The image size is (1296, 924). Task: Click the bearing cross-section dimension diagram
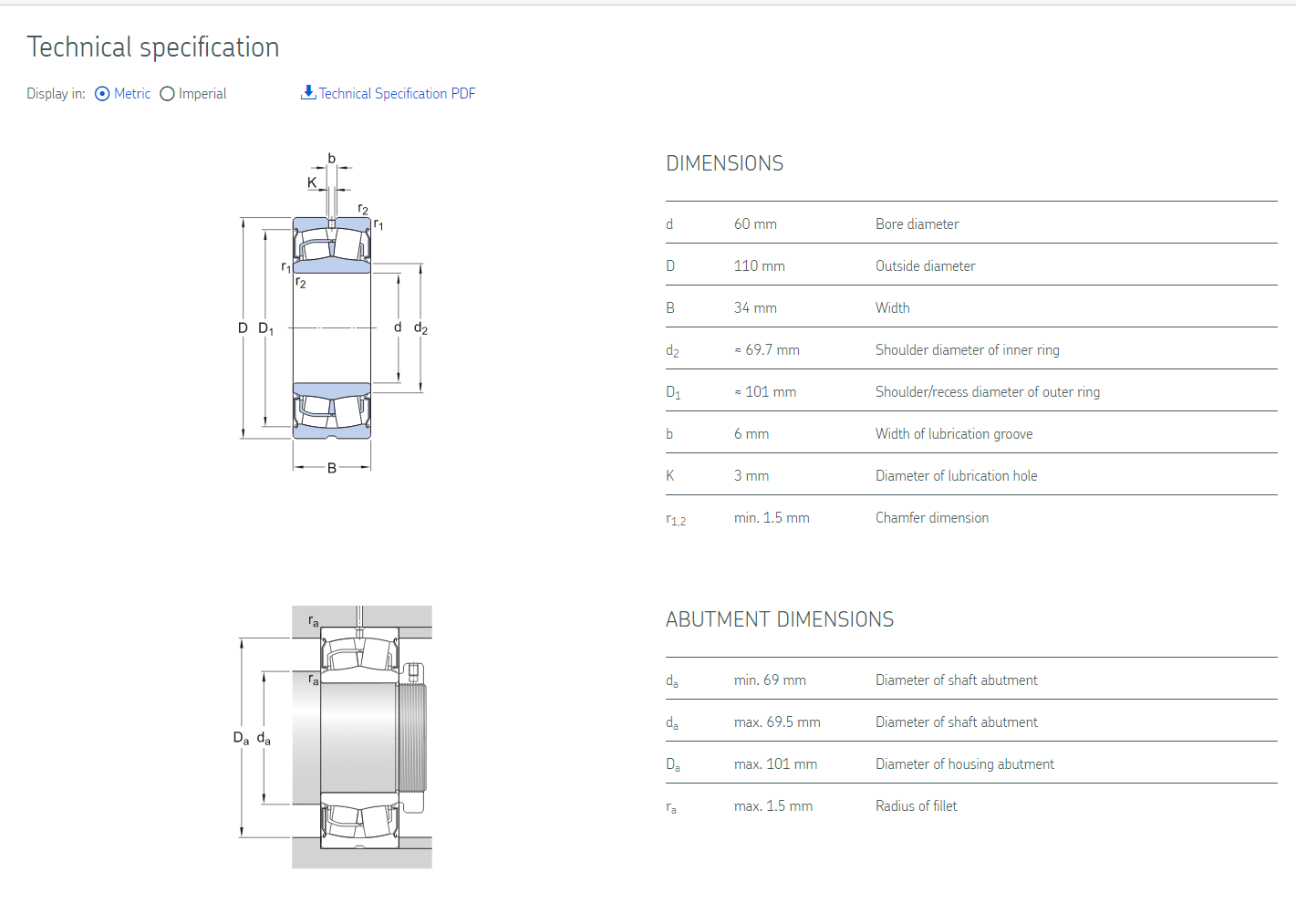(x=332, y=313)
